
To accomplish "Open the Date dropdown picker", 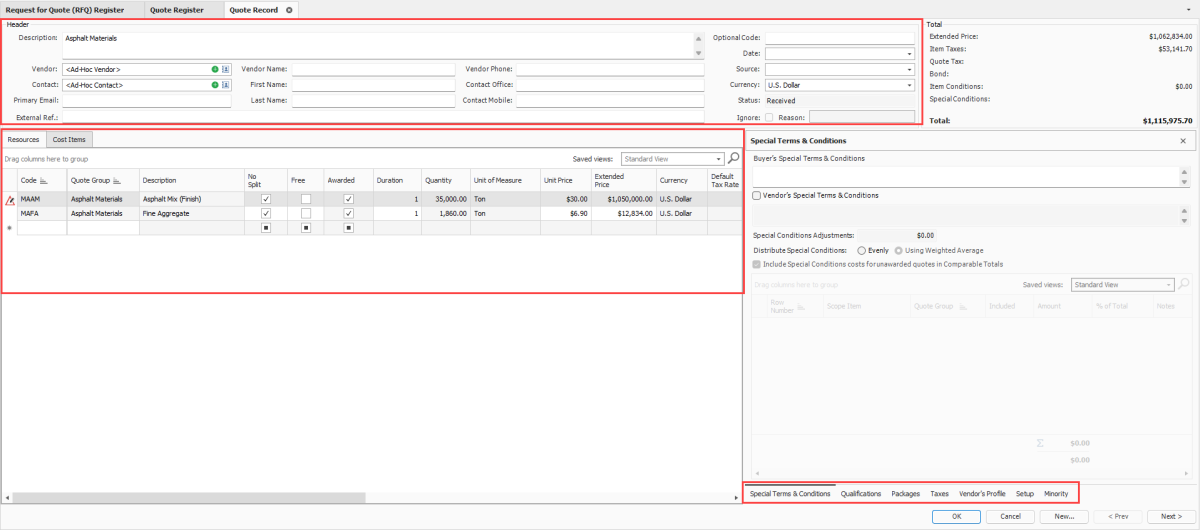I will tap(909, 54).
